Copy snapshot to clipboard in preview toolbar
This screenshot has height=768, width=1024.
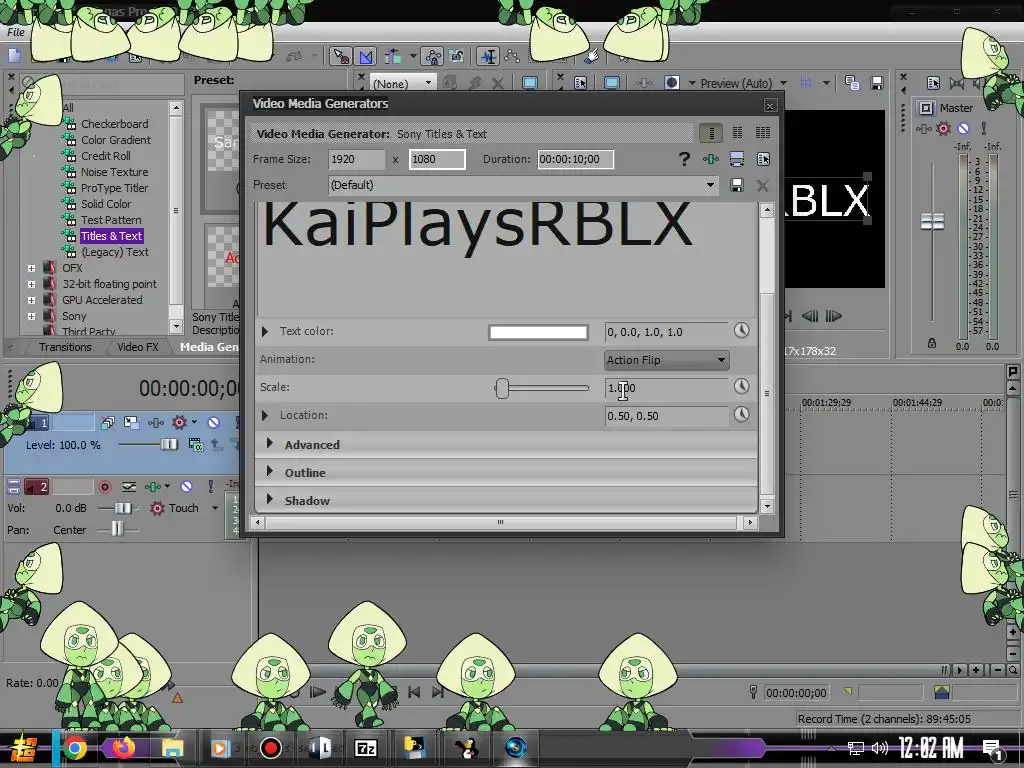click(x=852, y=83)
